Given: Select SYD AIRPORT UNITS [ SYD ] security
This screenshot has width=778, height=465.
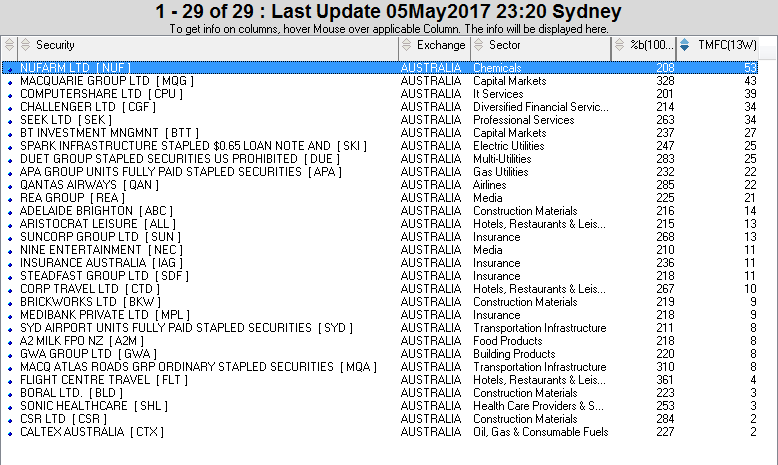Looking at the screenshot, I should click(x=187, y=328).
